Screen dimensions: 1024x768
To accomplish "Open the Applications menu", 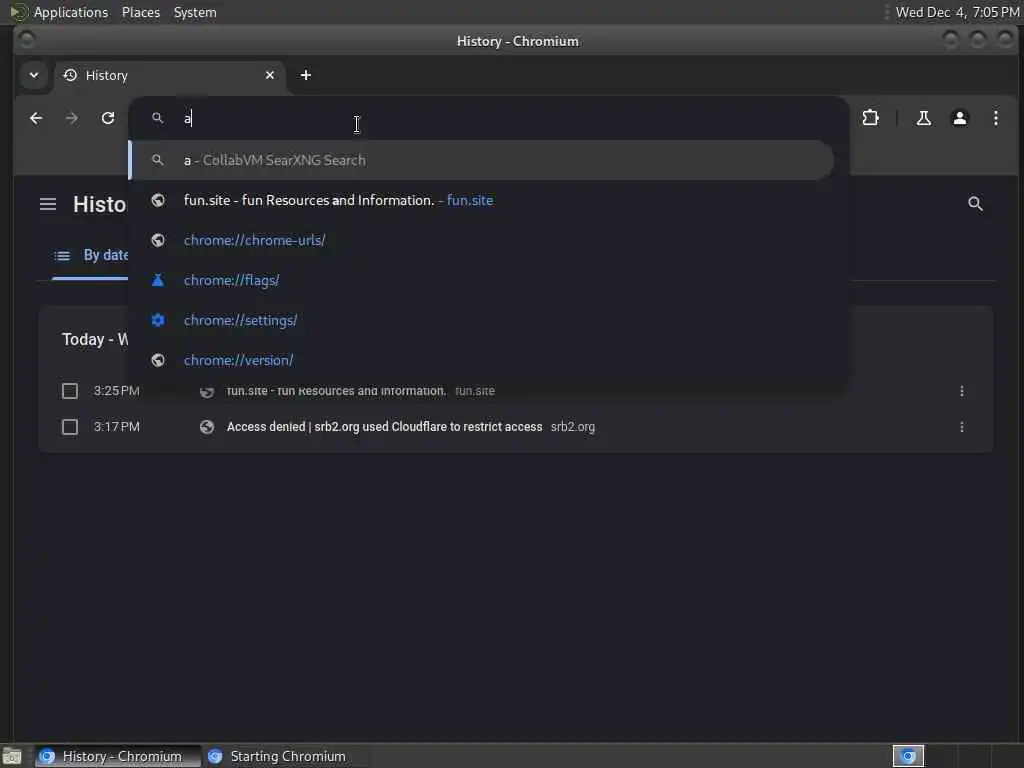I will (x=71, y=12).
